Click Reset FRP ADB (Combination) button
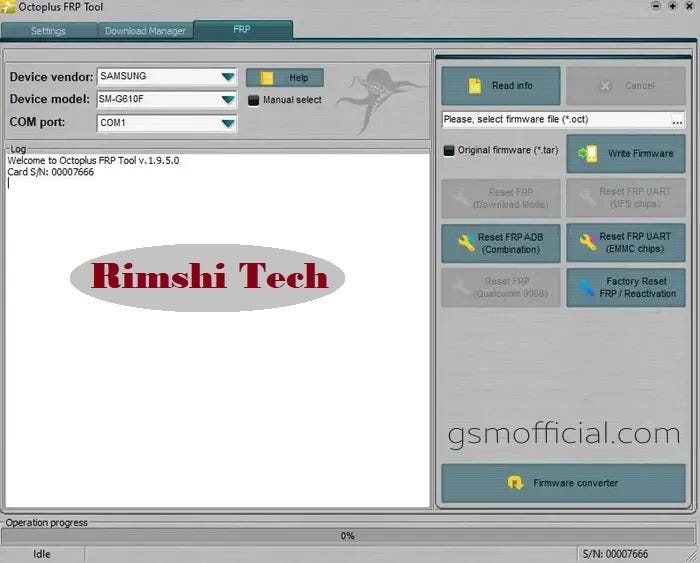Viewport: 700px width, 563px height. [x=501, y=243]
